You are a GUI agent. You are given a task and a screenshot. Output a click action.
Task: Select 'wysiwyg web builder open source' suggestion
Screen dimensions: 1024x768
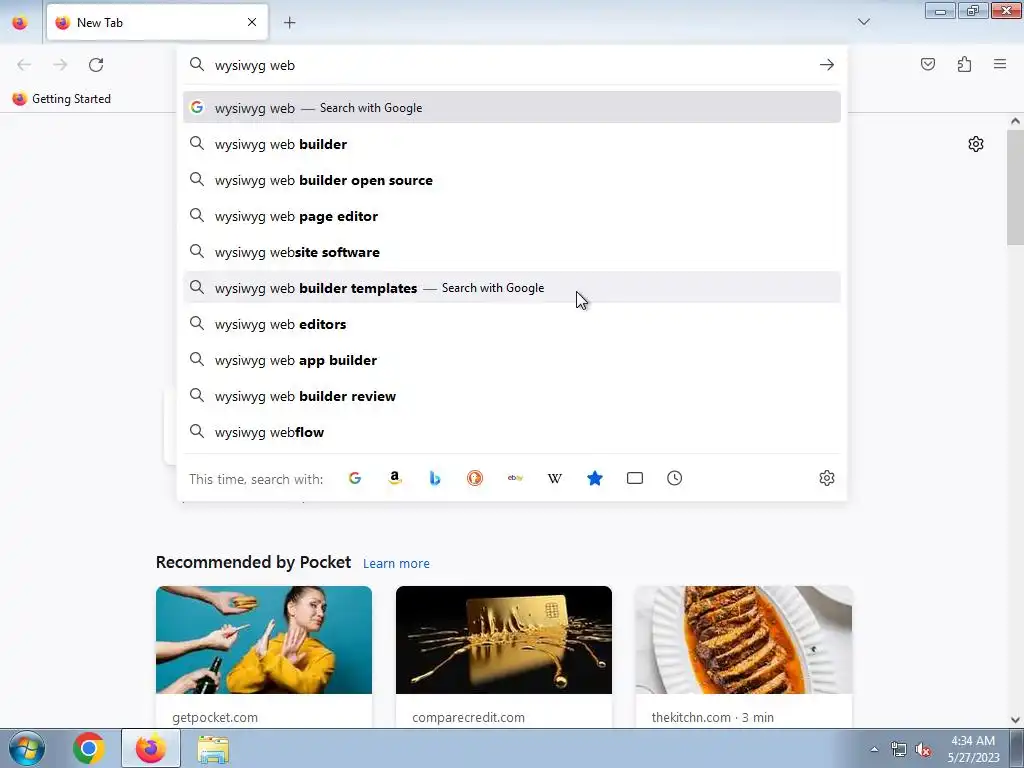pos(512,180)
